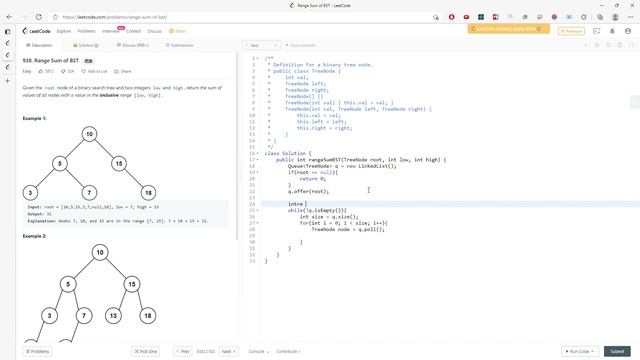
Task: Click the Premium button
Action: (x=571, y=31)
